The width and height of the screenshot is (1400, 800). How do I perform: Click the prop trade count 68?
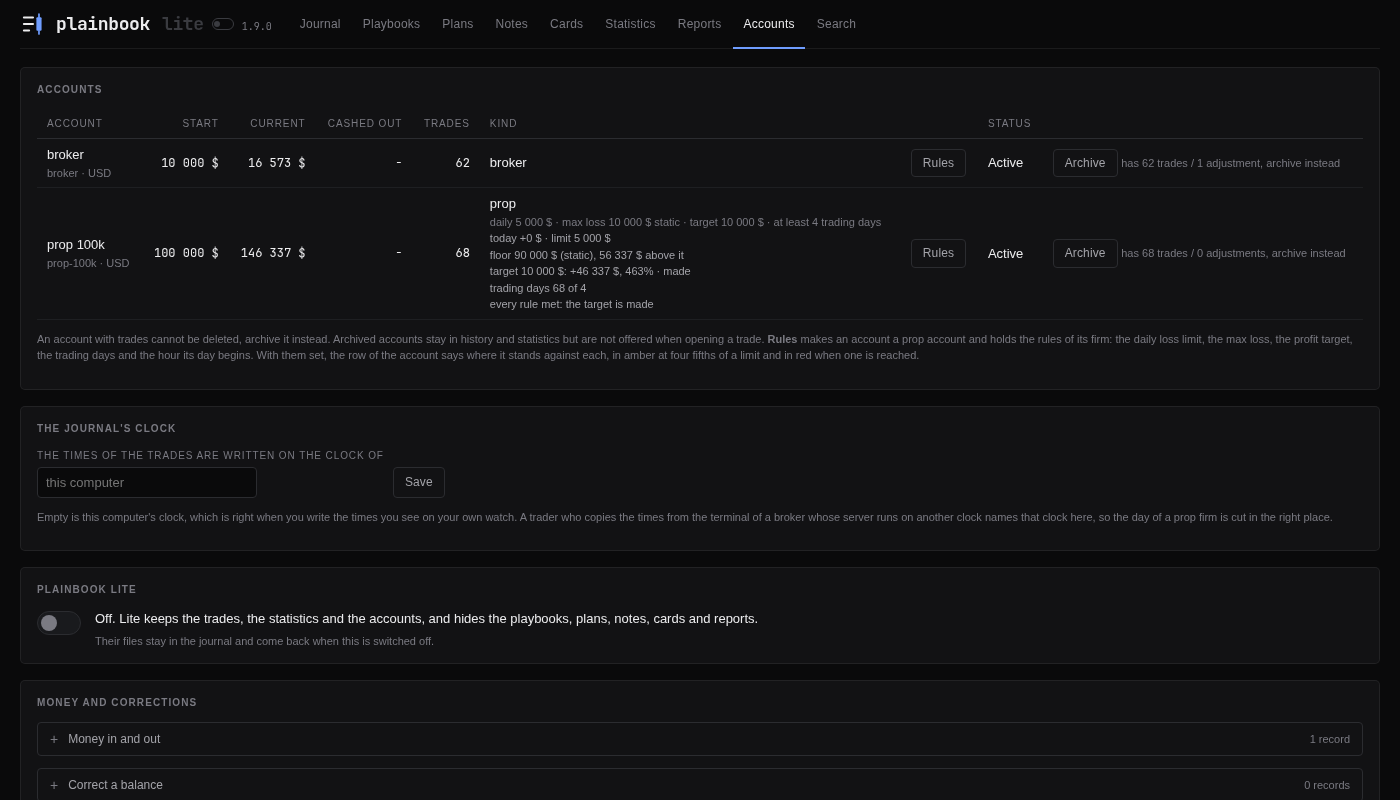[x=462, y=253]
